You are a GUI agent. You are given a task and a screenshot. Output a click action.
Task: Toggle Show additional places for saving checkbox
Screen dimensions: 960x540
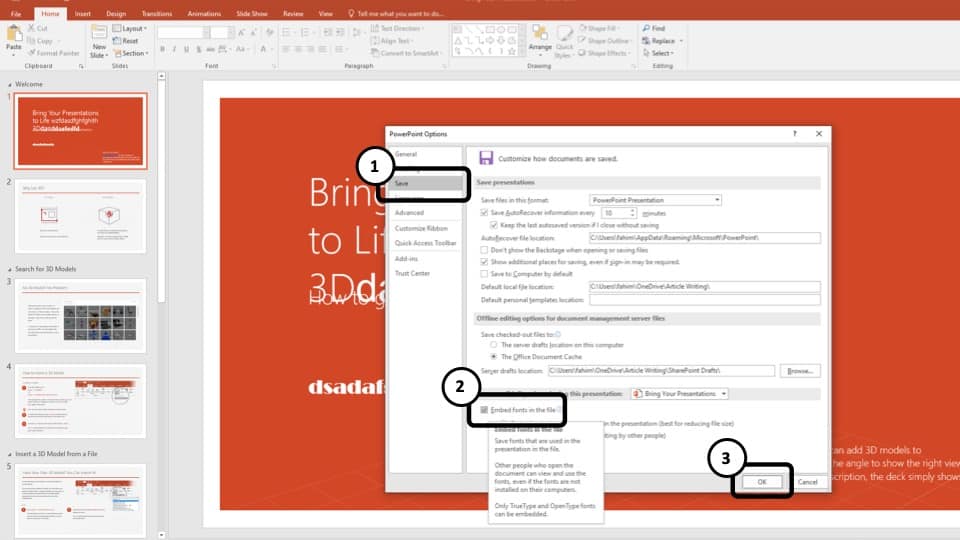pos(484,262)
